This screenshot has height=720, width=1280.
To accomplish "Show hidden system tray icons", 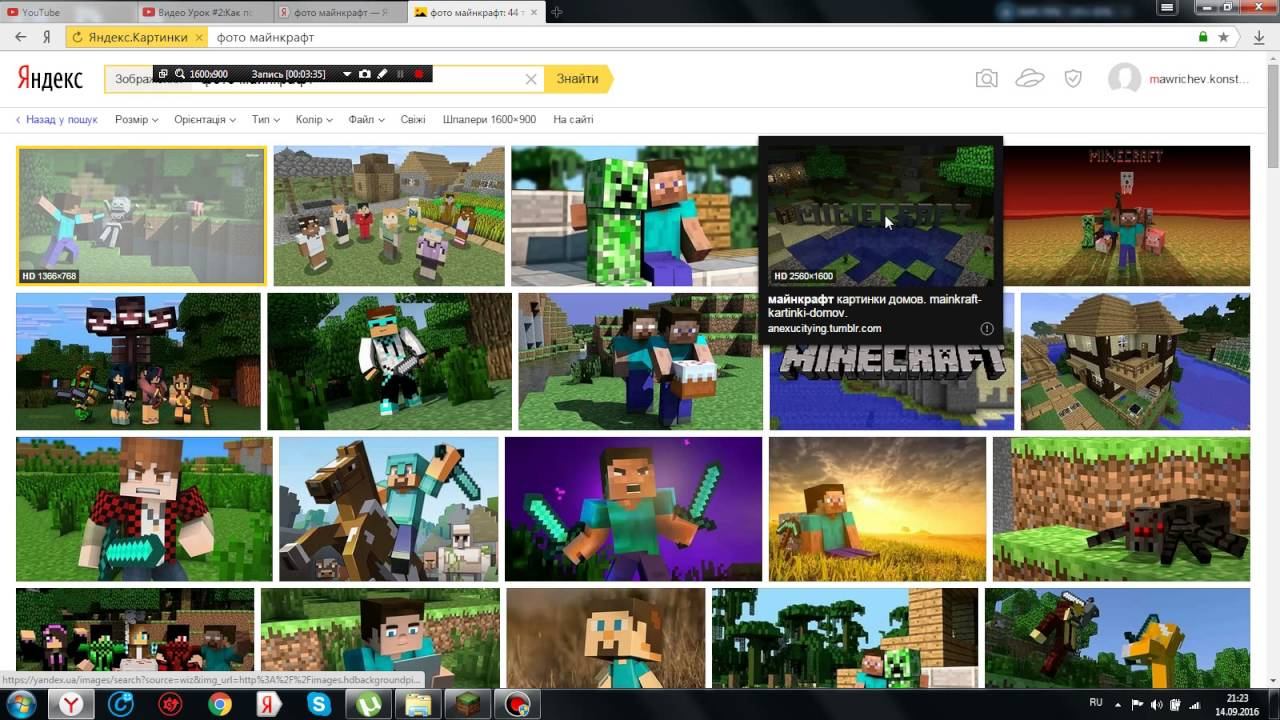I will click(1119, 705).
